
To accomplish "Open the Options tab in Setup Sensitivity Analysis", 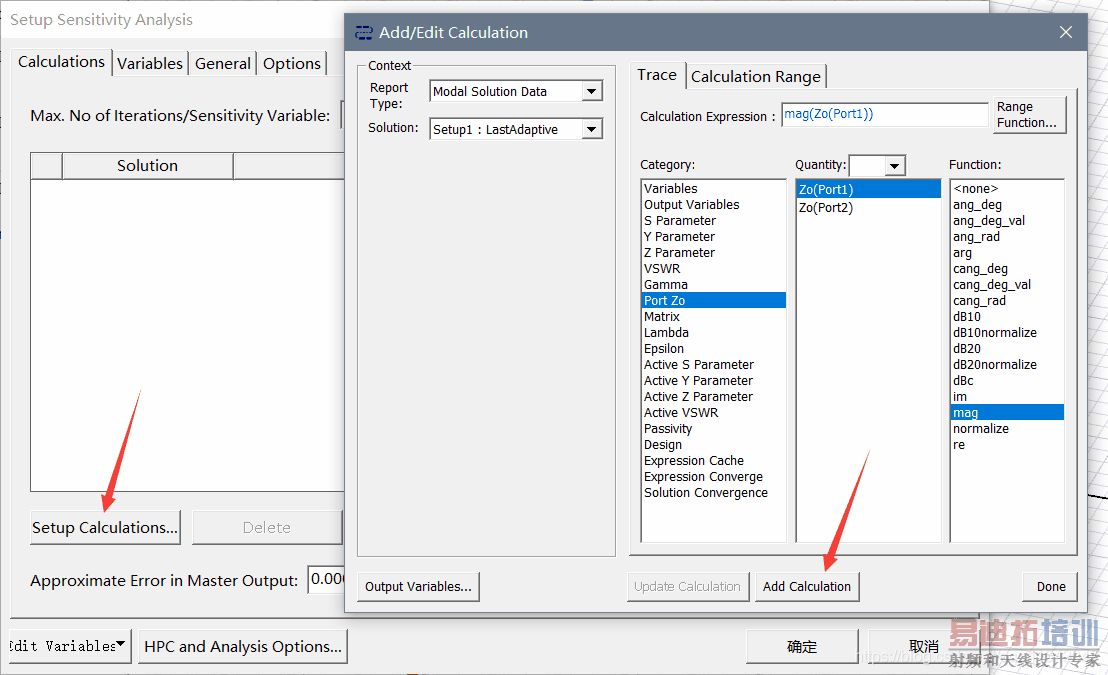I will [292, 64].
